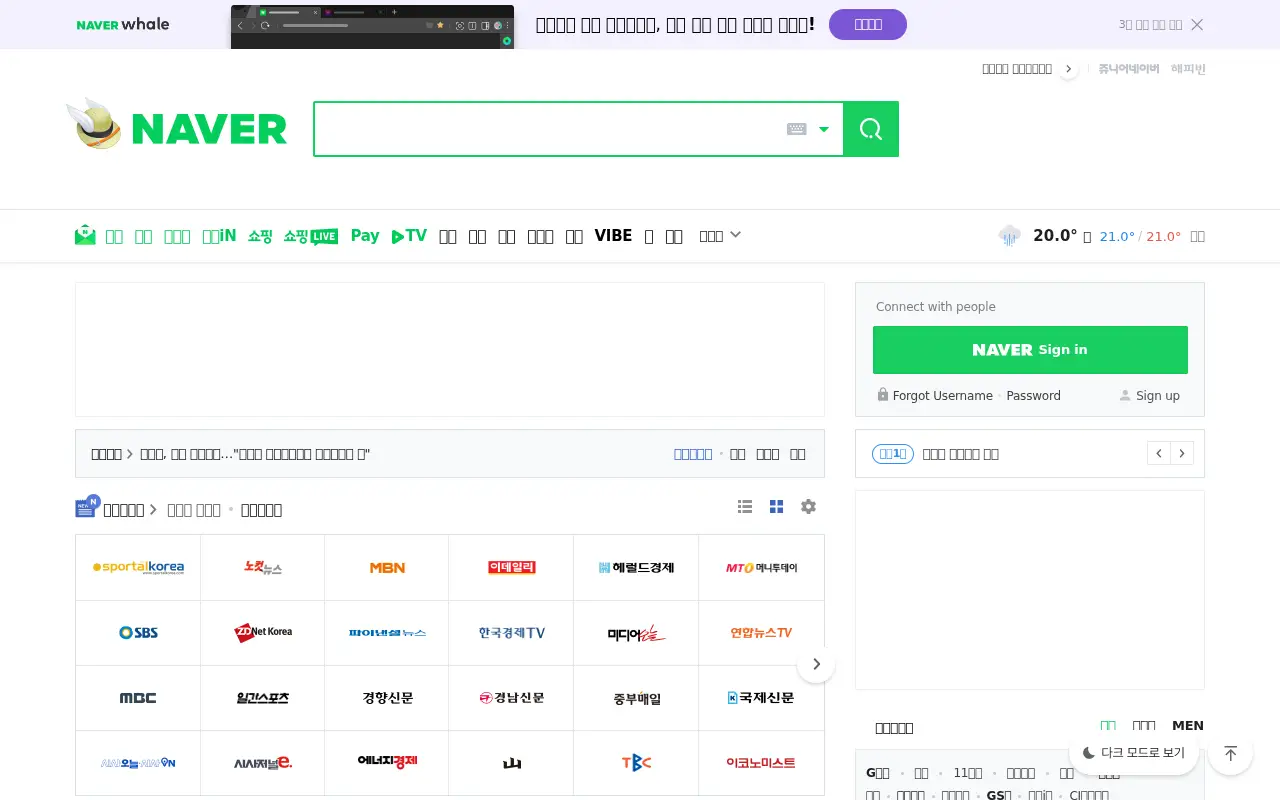Click the Whale browser preview thumbnail

point(372,27)
